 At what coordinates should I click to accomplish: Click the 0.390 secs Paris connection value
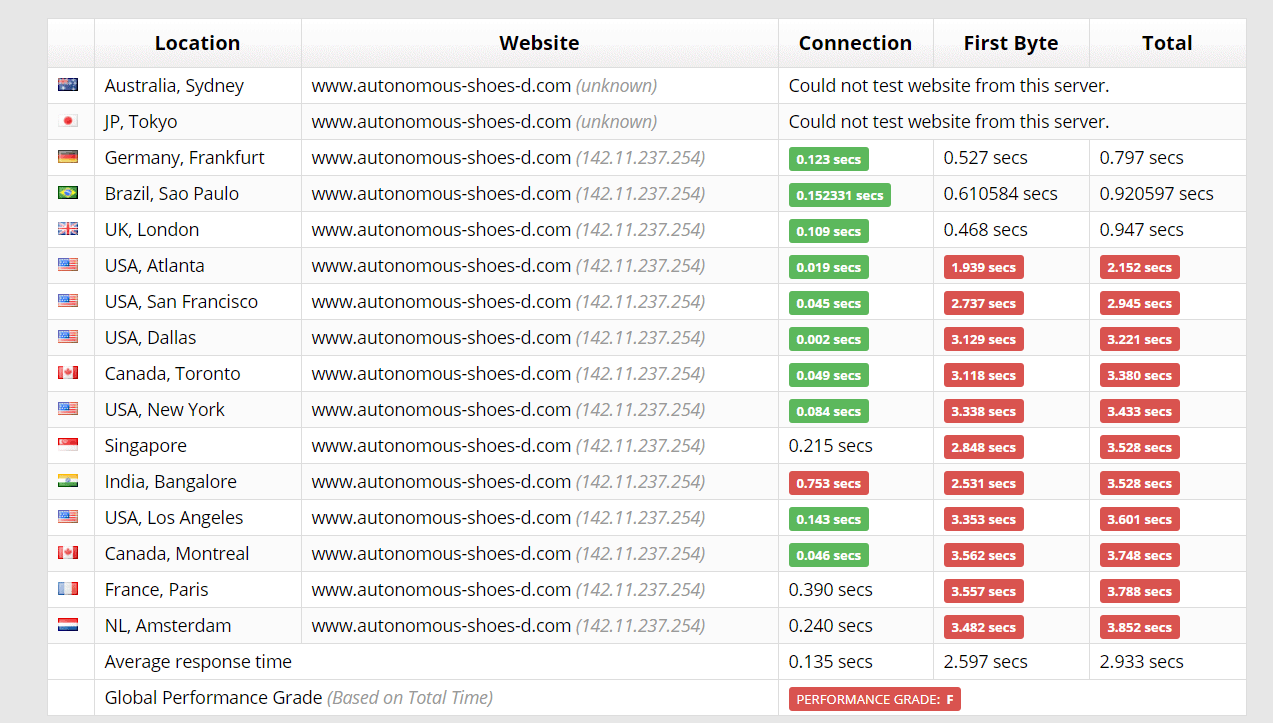tap(831, 589)
